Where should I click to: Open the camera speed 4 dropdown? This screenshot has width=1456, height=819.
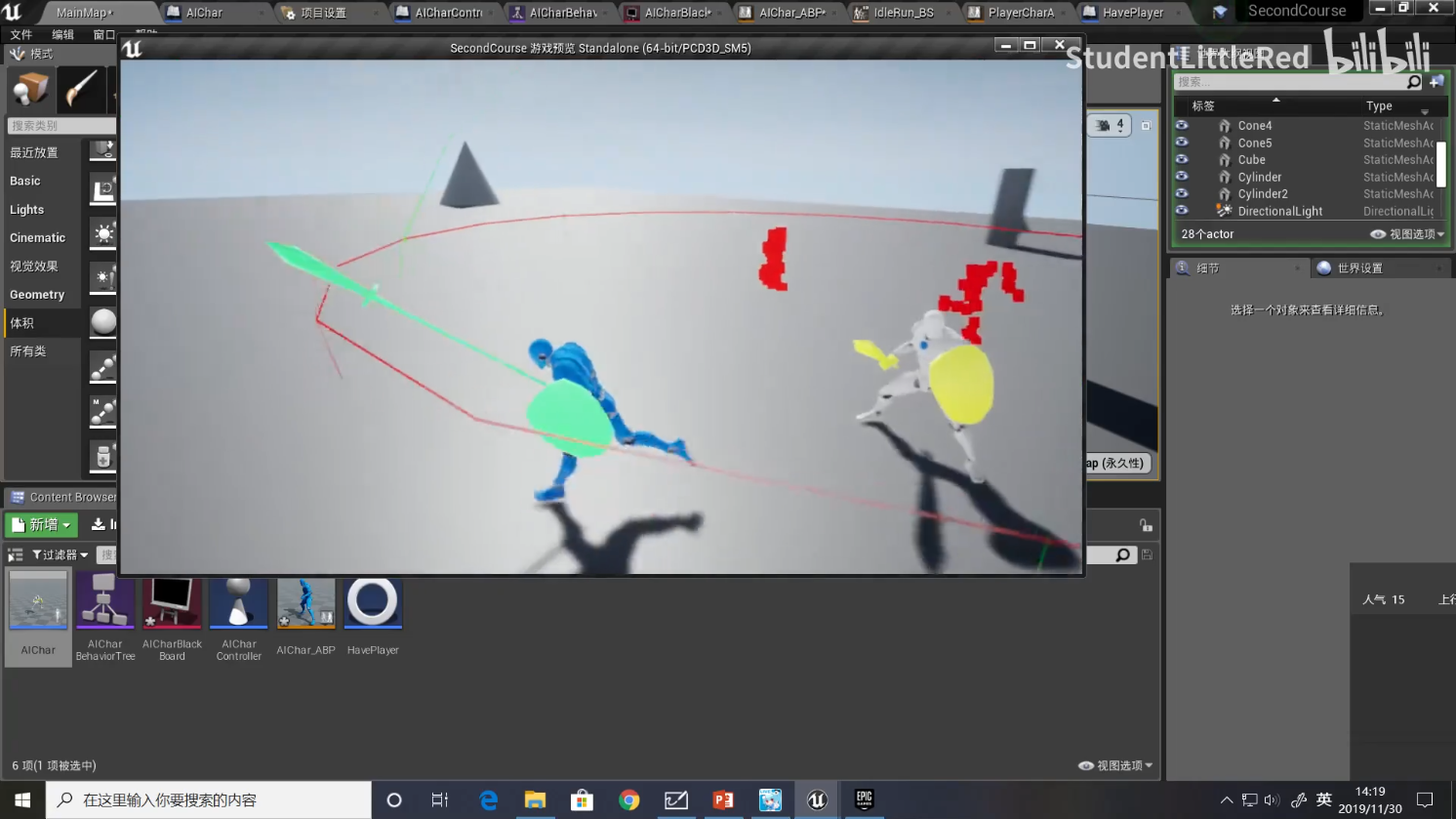click(x=1110, y=125)
